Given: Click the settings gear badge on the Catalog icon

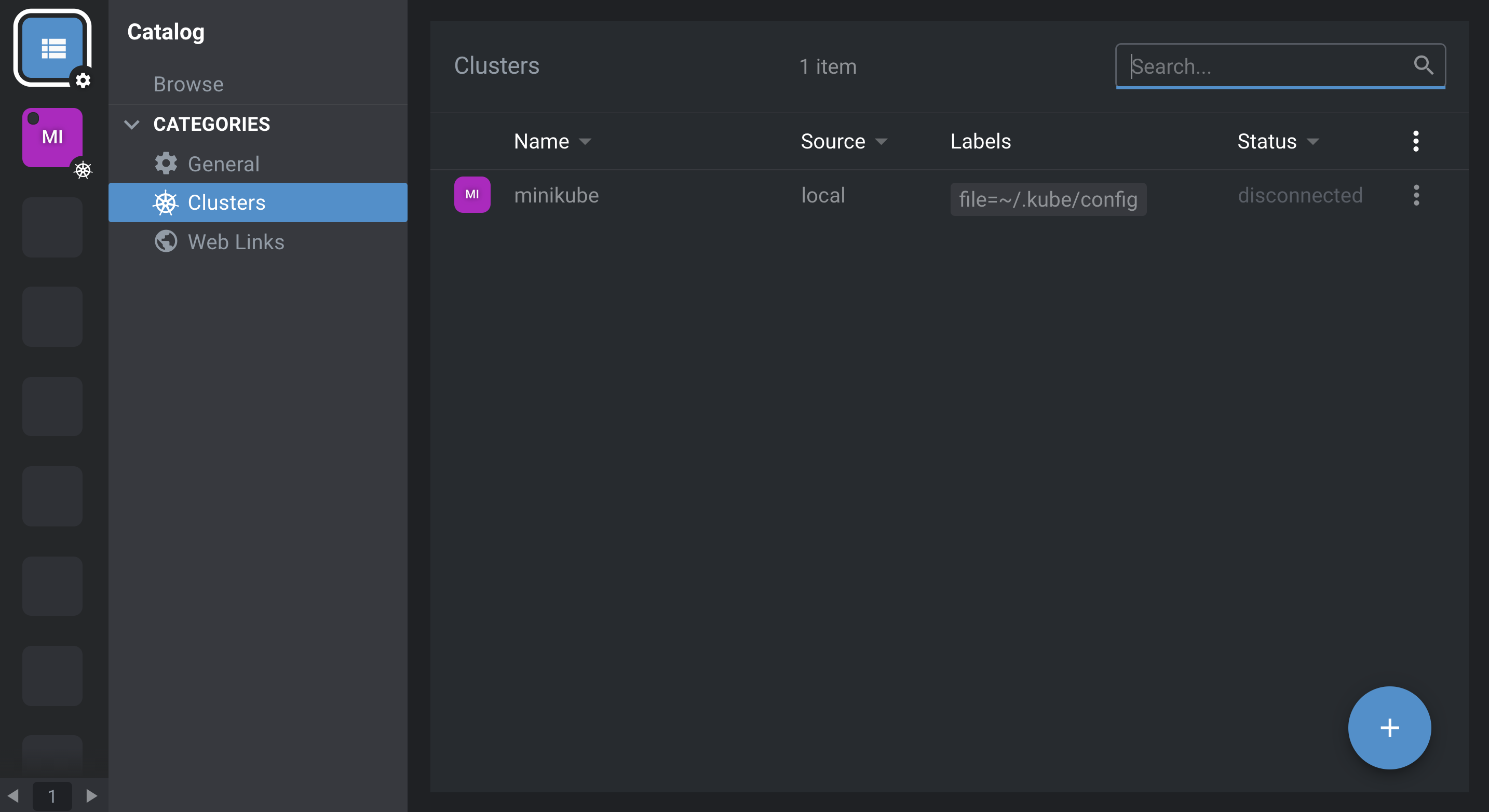Looking at the screenshot, I should click(x=83, y=81).
